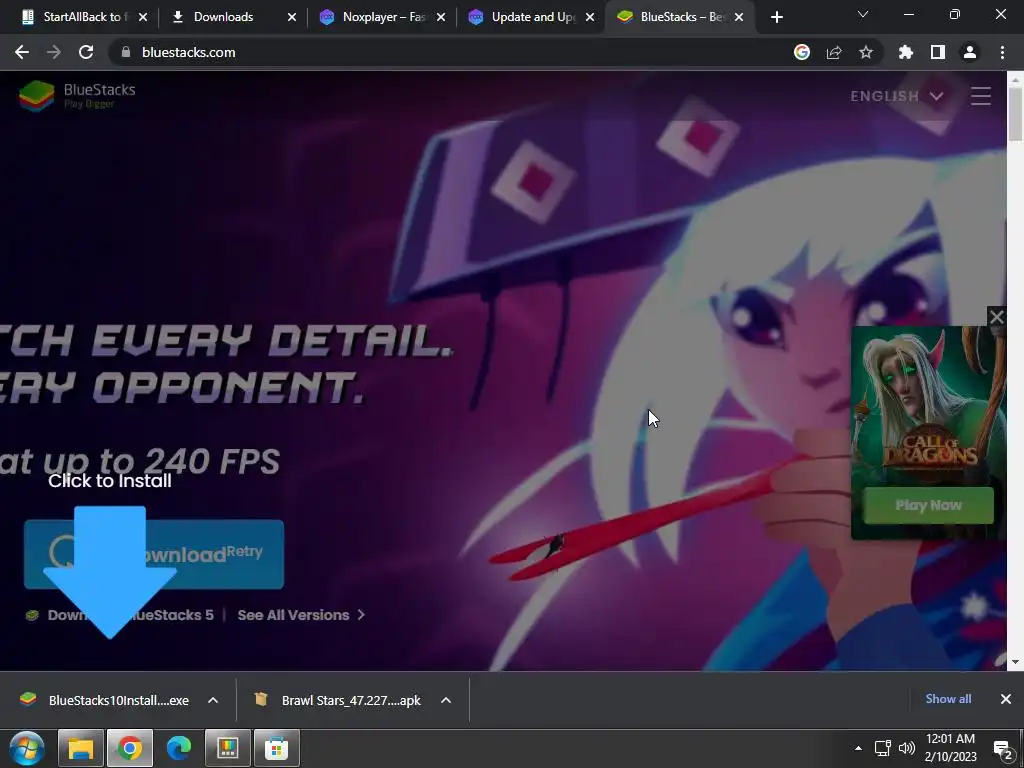The height and width of the screenshot is (768, 1024).
Task: Click Chrome icon in taskbar
Action: coord(130,748)
